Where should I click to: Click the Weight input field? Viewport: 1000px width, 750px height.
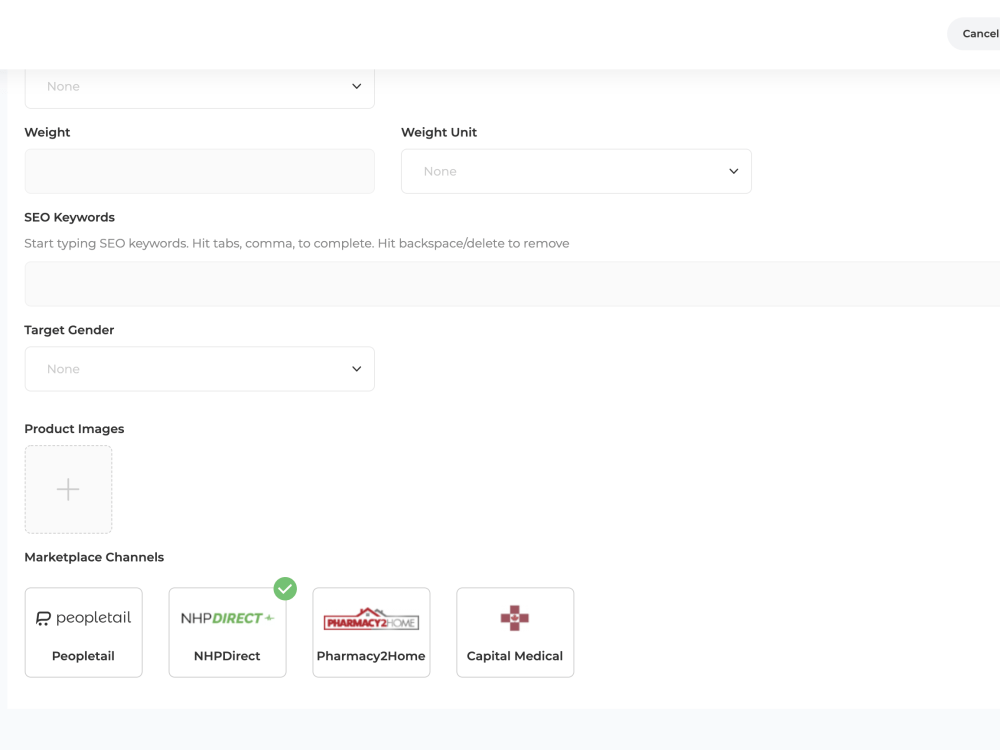click(200, 172)
